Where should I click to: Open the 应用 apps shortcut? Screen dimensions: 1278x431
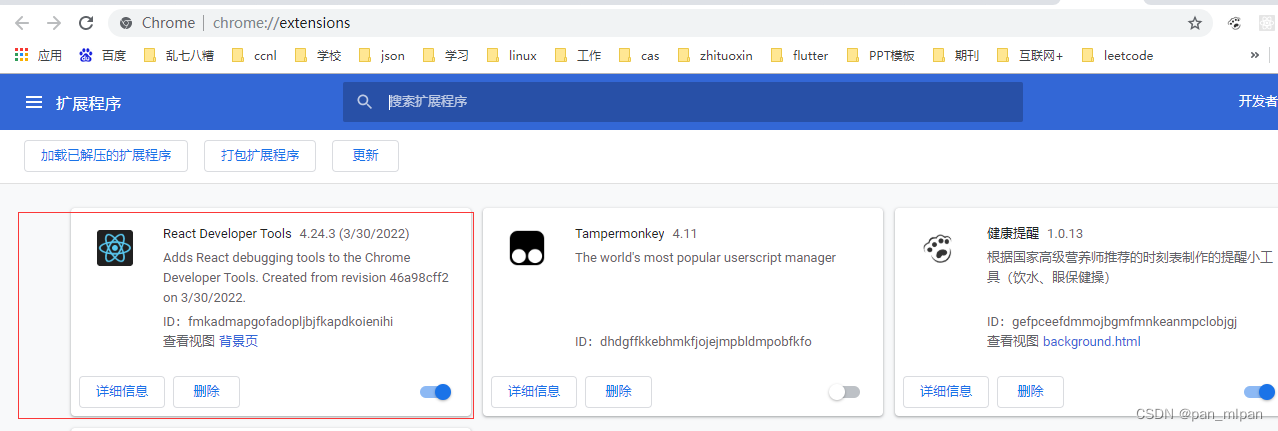[38, 55]
